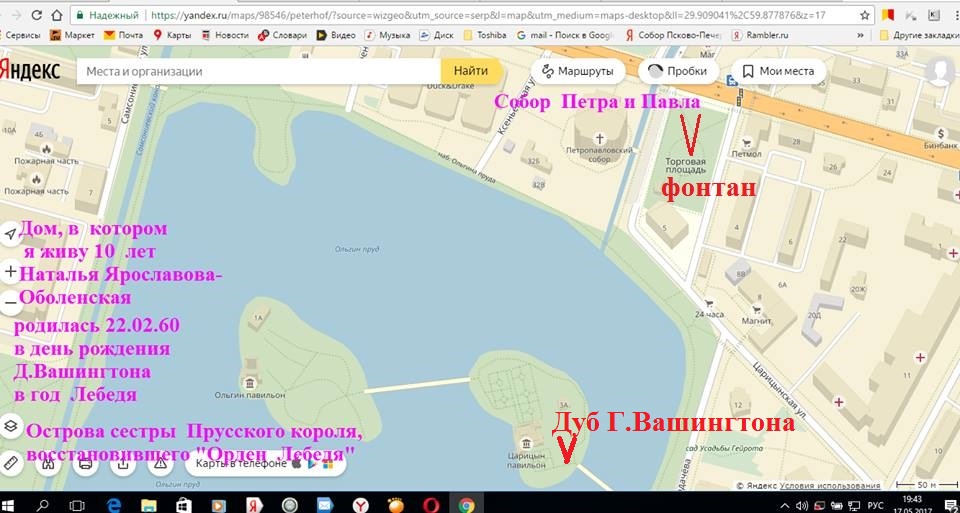960x513 pixels.
Task: Bookmark this page with the star icon
Action: coord(864,15)
